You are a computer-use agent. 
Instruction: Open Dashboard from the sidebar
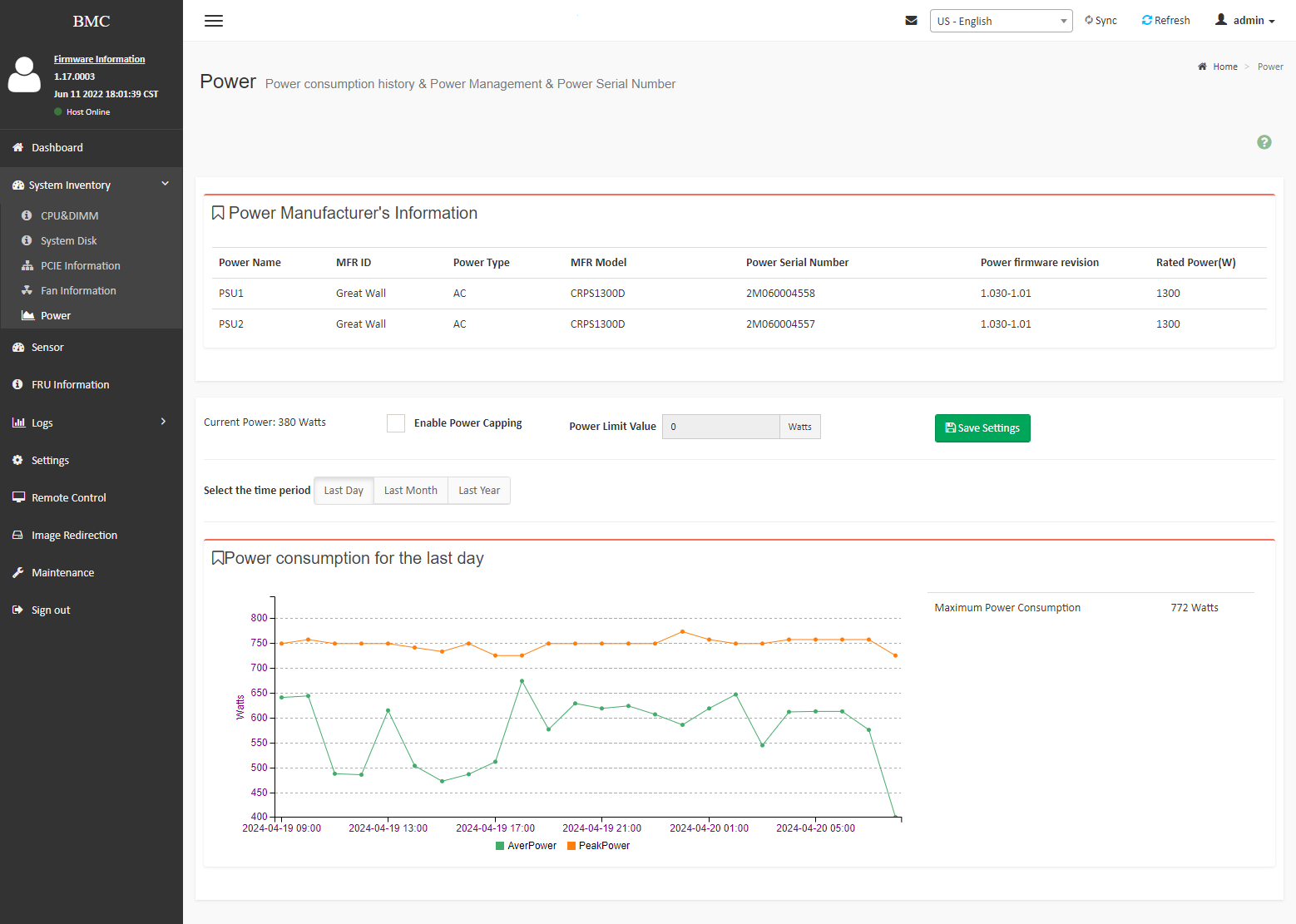(57, 147)
